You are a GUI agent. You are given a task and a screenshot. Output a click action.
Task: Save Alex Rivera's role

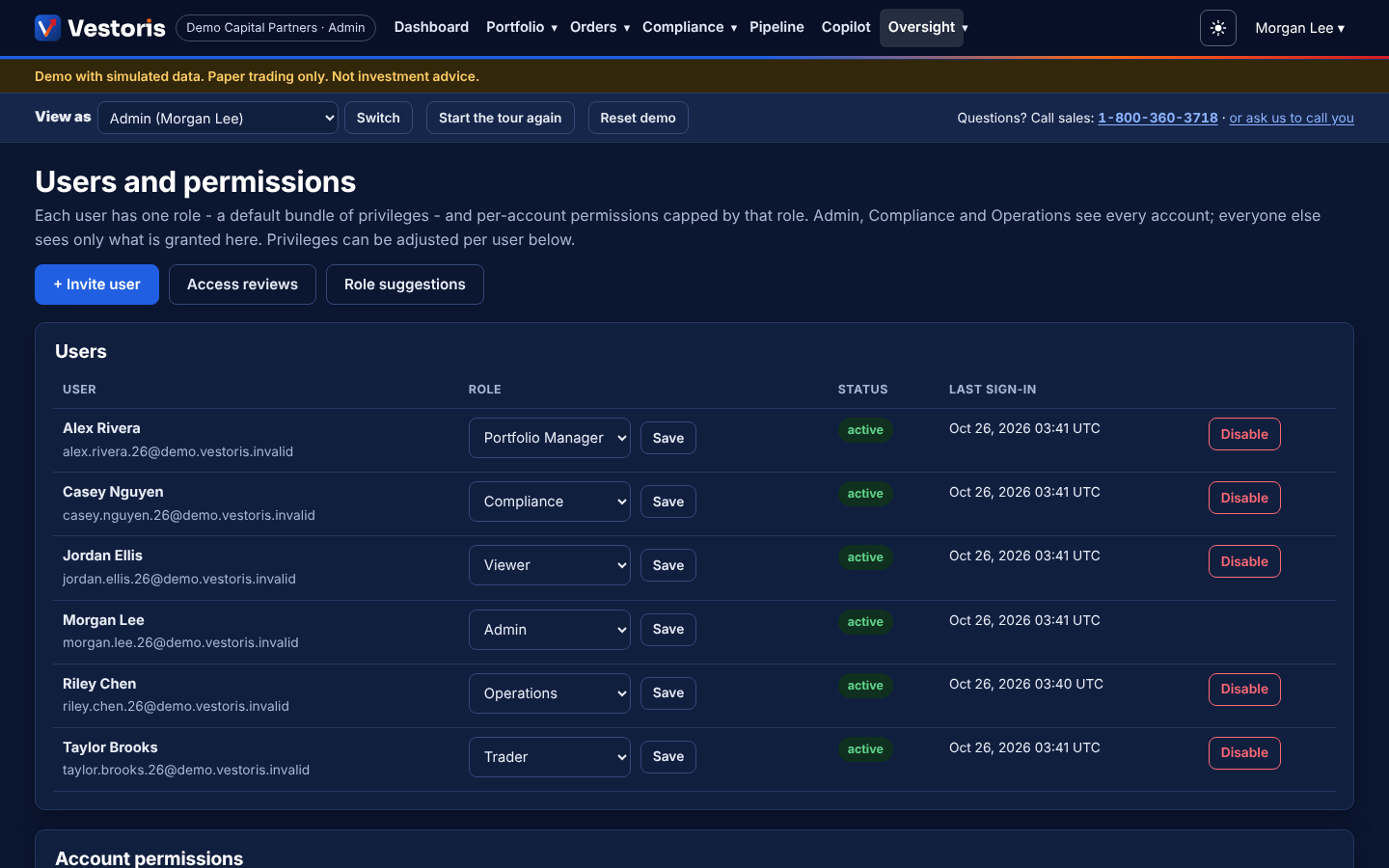coord(668,438)
